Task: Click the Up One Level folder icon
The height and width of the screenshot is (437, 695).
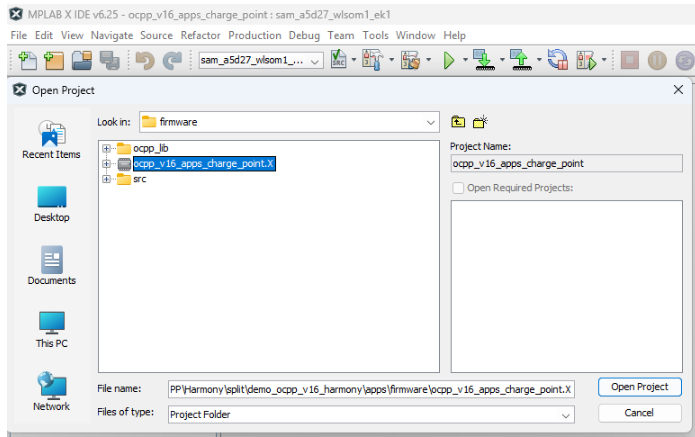Action: point(458,121)
